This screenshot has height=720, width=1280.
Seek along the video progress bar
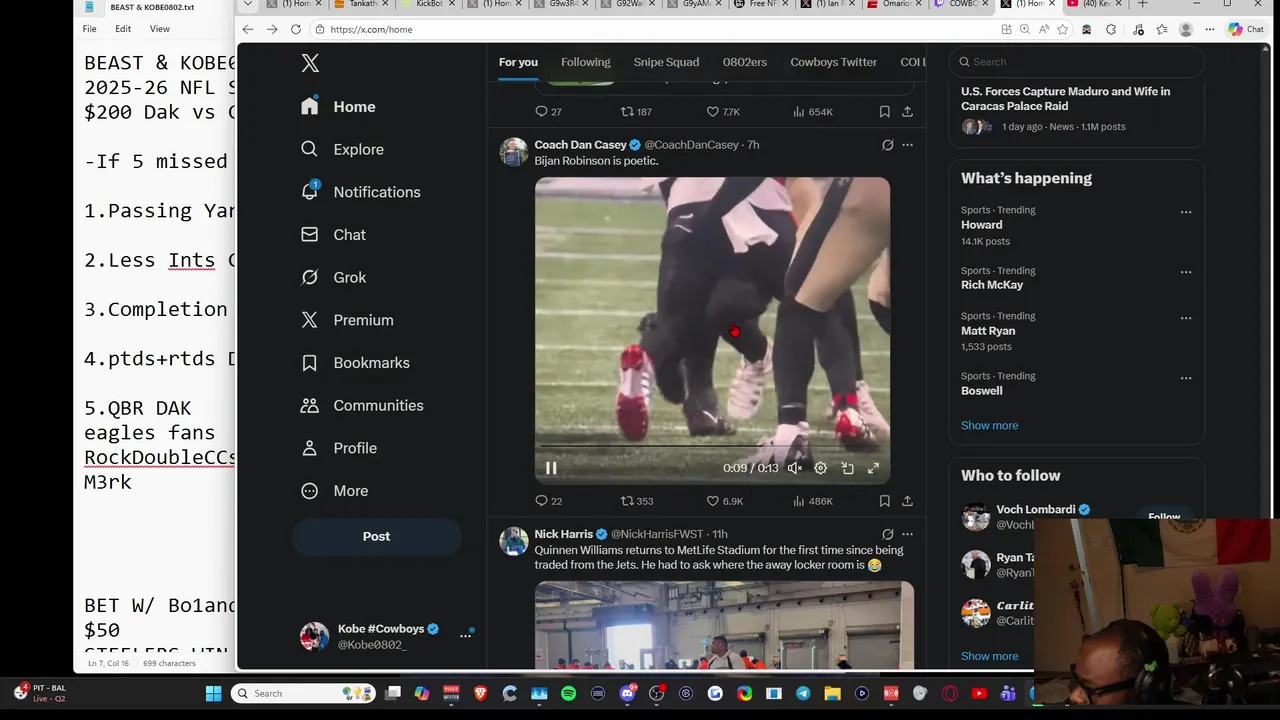(x=712, y=446)
